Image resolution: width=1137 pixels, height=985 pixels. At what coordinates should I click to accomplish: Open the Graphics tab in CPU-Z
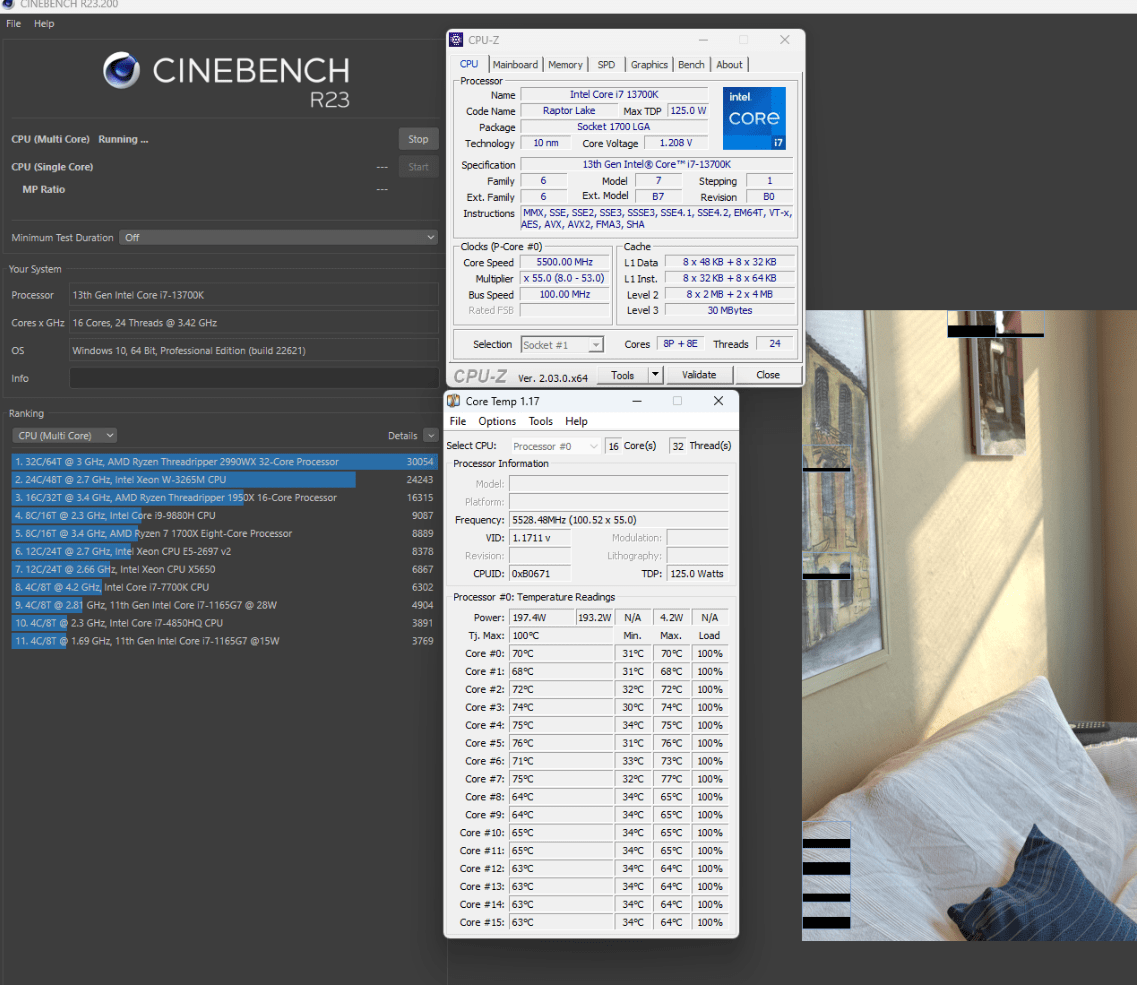[649, 65]
